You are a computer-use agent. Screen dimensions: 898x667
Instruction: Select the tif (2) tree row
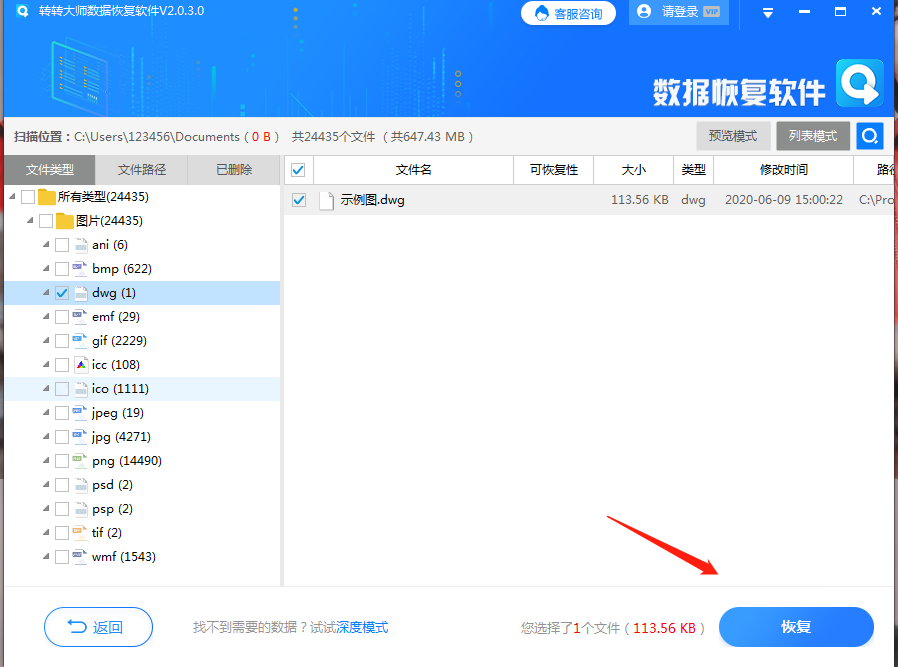(x=142, y=533)
